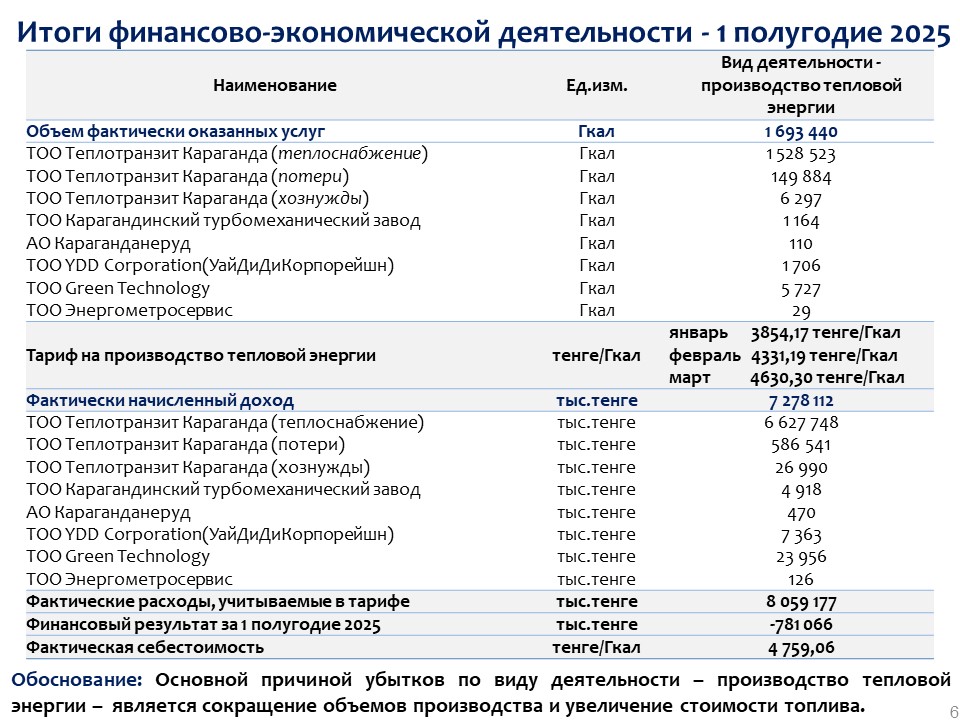The image size is (960, 720).
Task: Click the "тенге/Гкал" unit in the 4 759,06 row
Action: tap(596, 647)
